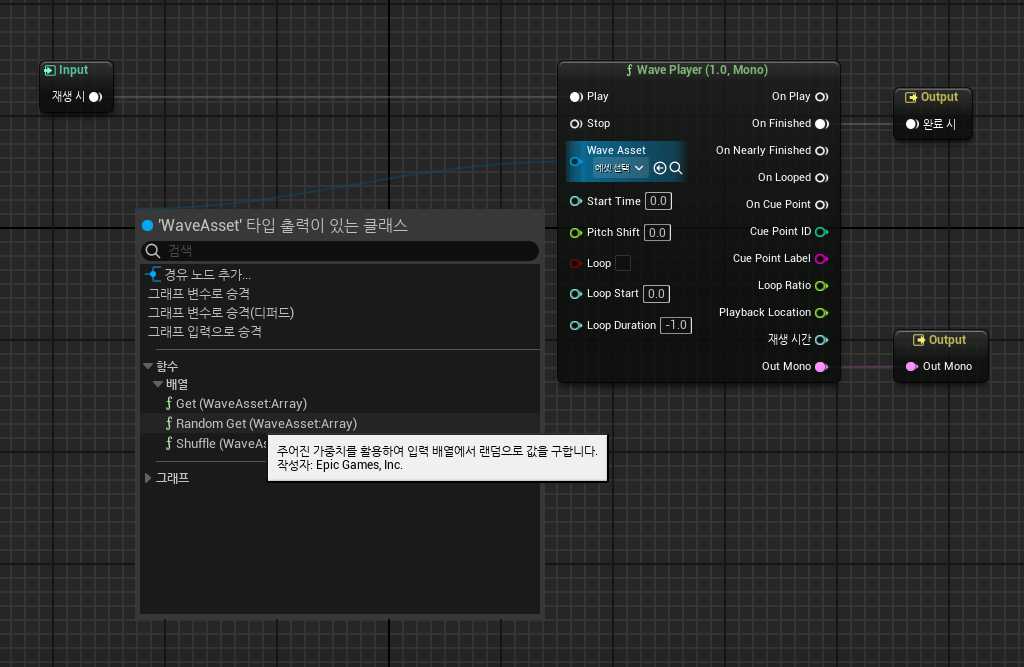The width and height of the screenshot is (1024, 667).
Task: Choose 경유 노드 추가... entry
Action: 340,274
